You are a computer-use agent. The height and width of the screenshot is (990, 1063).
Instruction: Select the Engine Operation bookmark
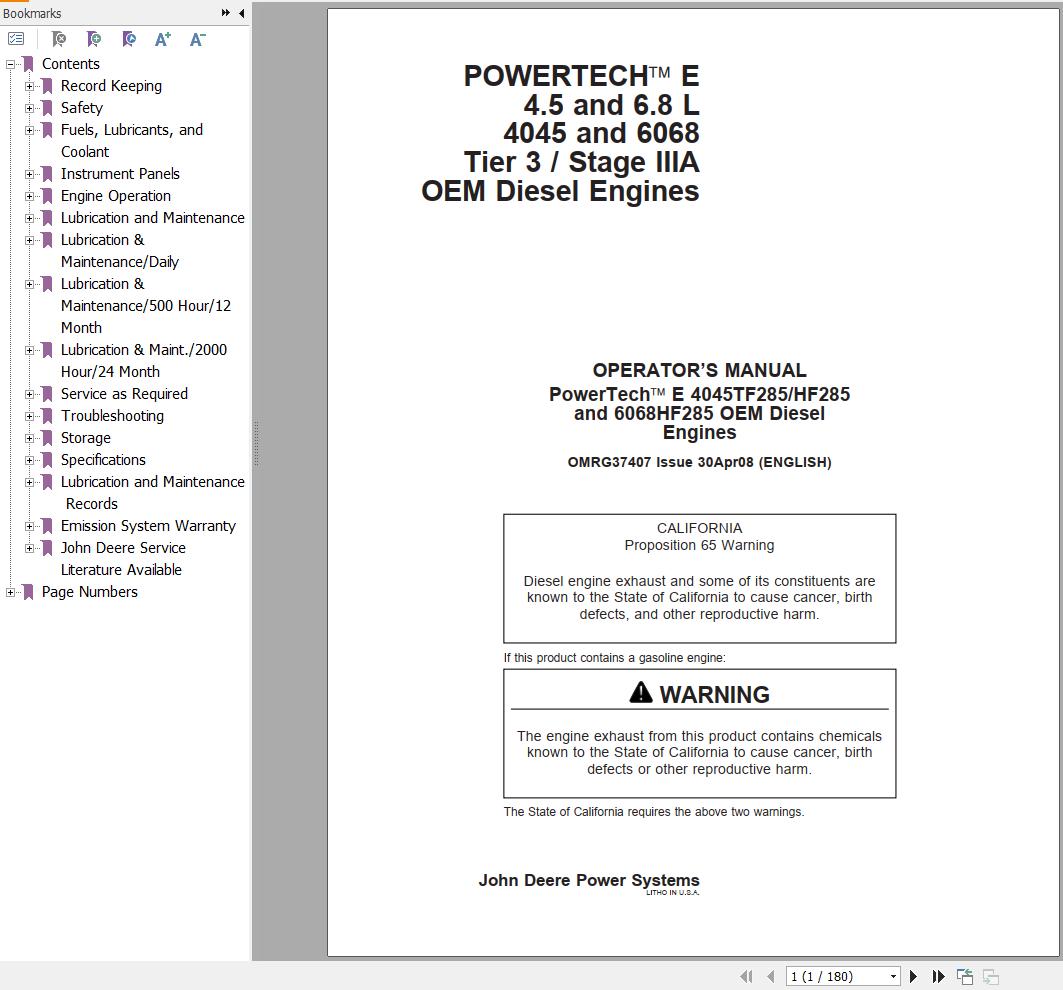[115, 196]
